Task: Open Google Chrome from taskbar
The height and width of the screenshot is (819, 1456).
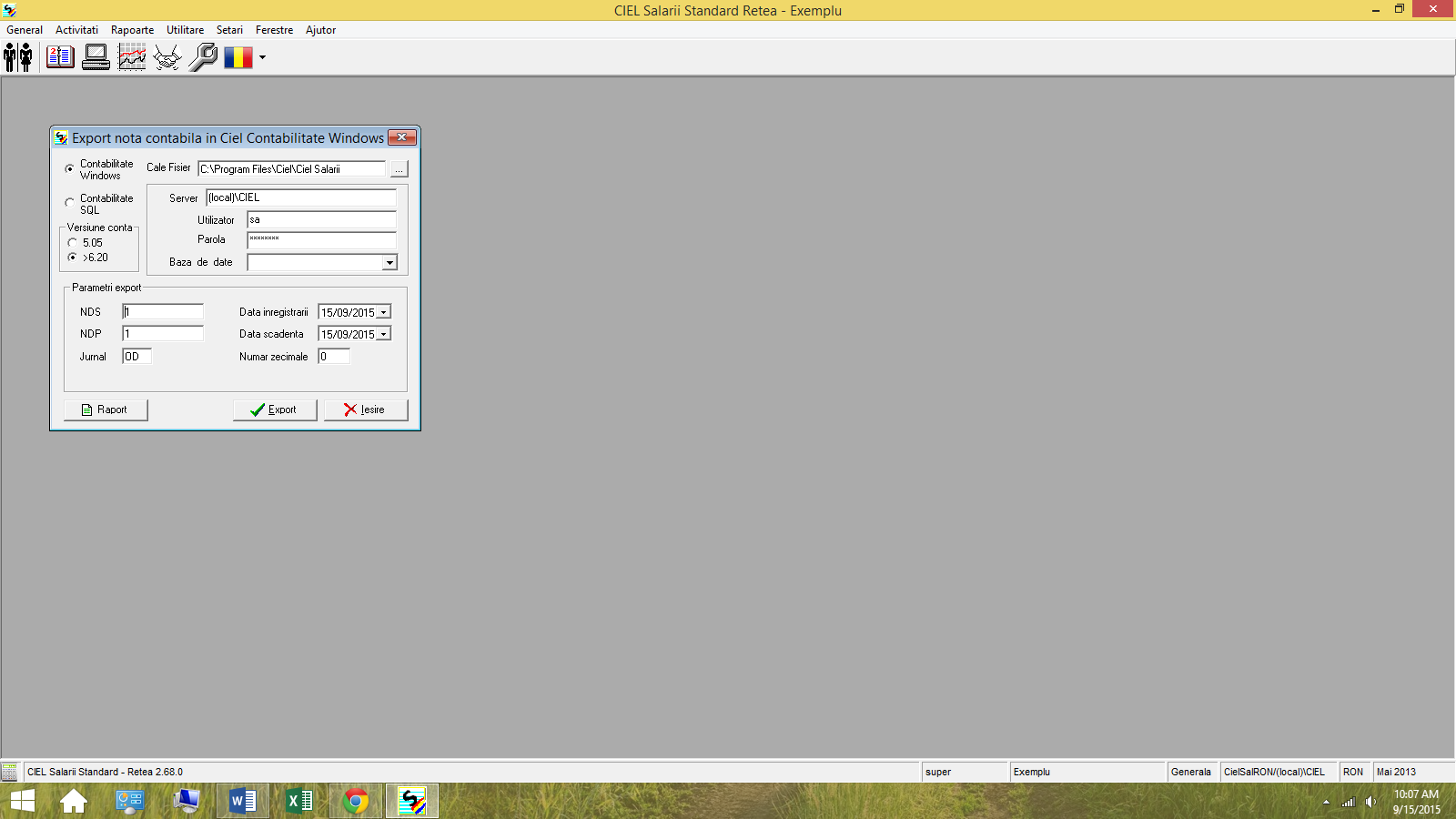Action: [356, 801]
